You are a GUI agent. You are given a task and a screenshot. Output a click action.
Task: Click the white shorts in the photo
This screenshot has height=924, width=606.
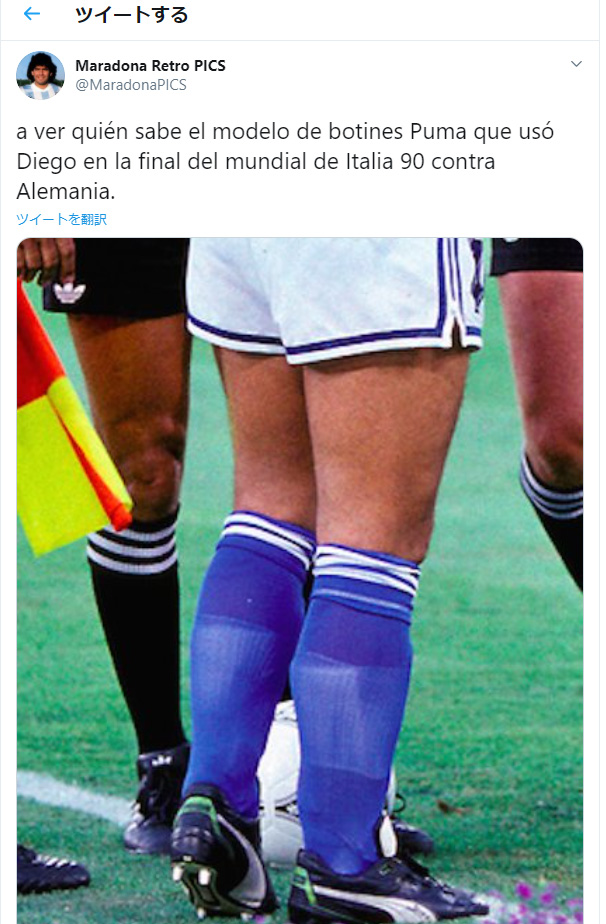[336, 298]
